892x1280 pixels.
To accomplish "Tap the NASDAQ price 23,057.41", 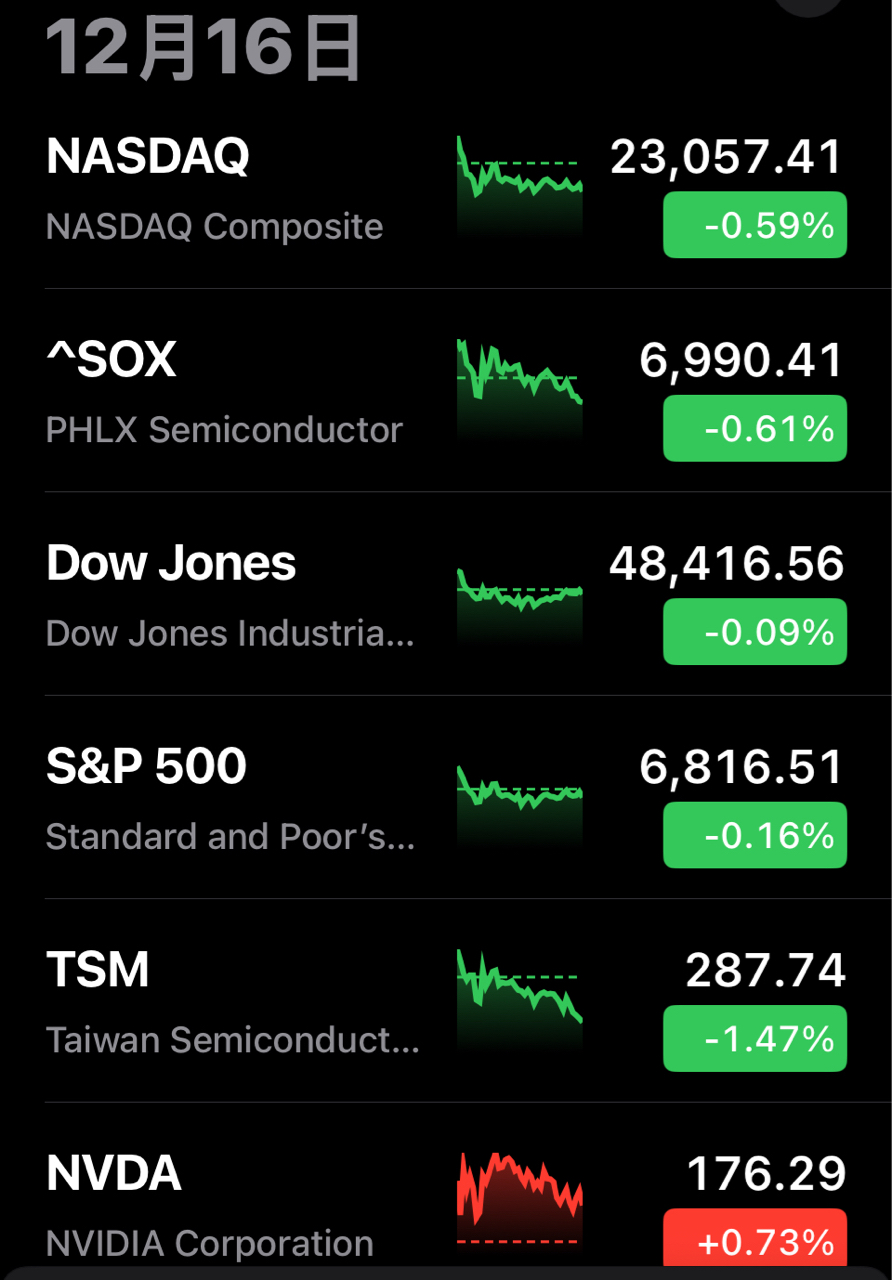I will click(x=726, y=157).
